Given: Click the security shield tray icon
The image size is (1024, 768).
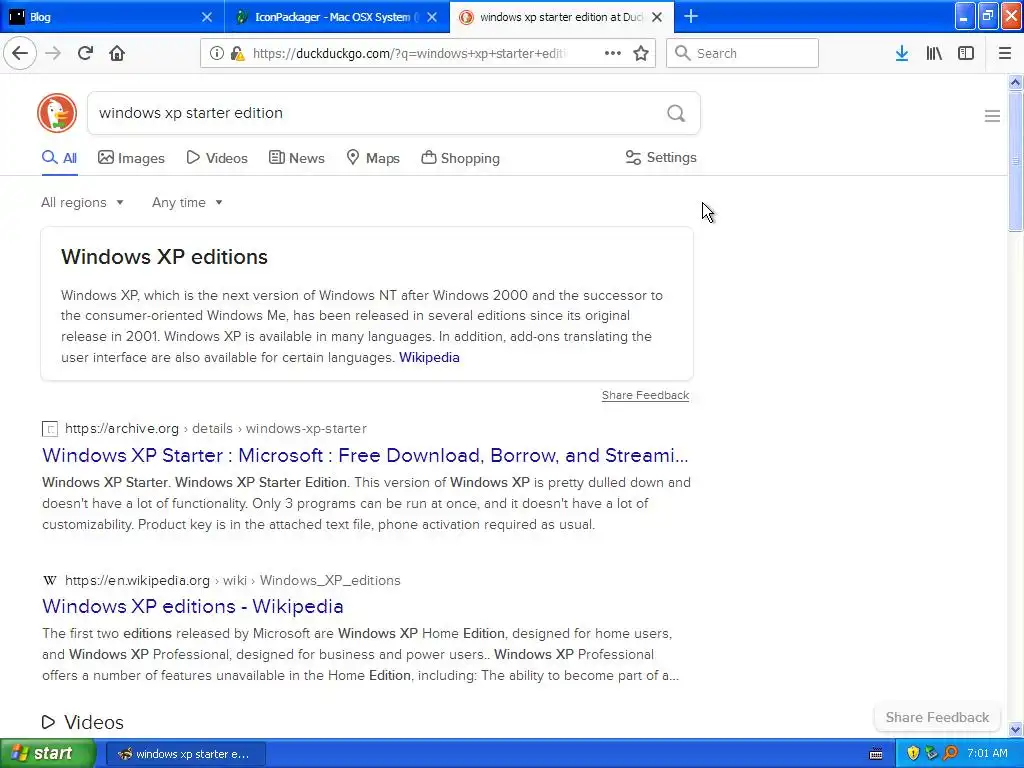Looking at the screenshot, I should [x=913, y=753].
